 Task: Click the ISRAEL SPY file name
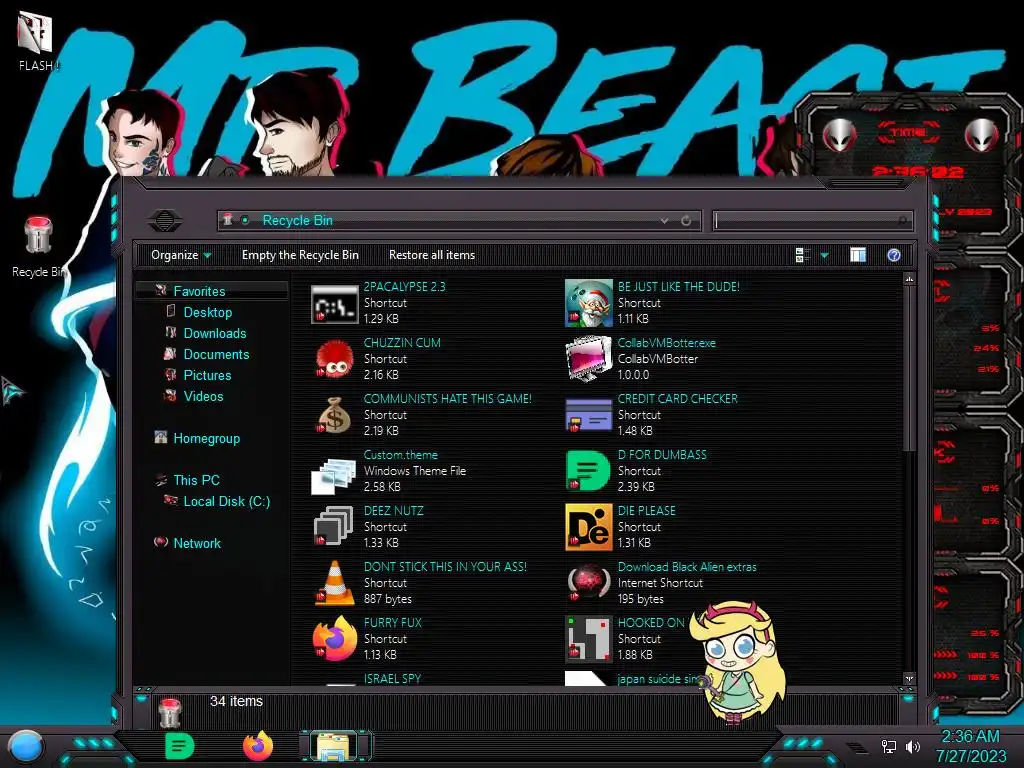click(392, 679)
